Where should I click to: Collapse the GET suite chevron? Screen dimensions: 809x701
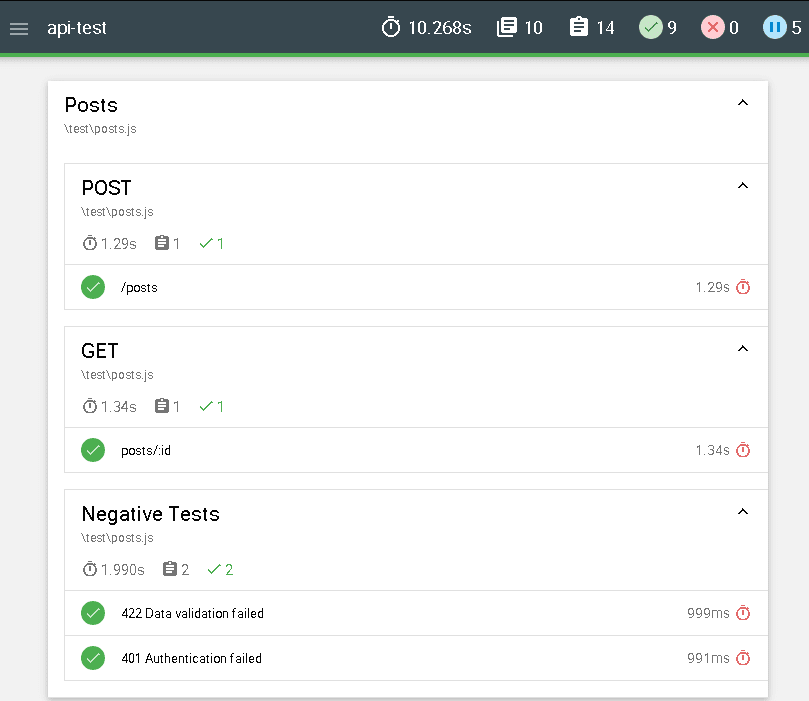(742, 349)
